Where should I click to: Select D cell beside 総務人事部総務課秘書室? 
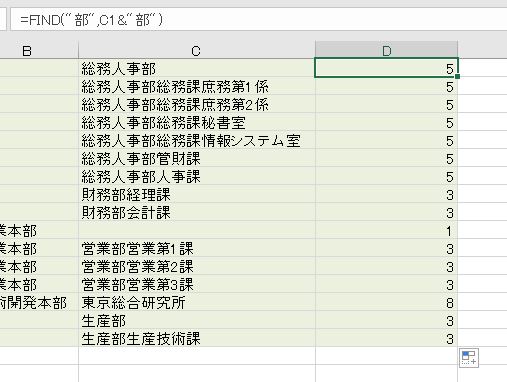click(387, 122)
